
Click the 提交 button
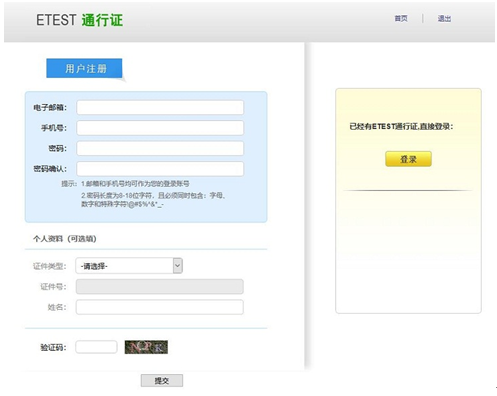pyautogui.click(x=162, y=381)
